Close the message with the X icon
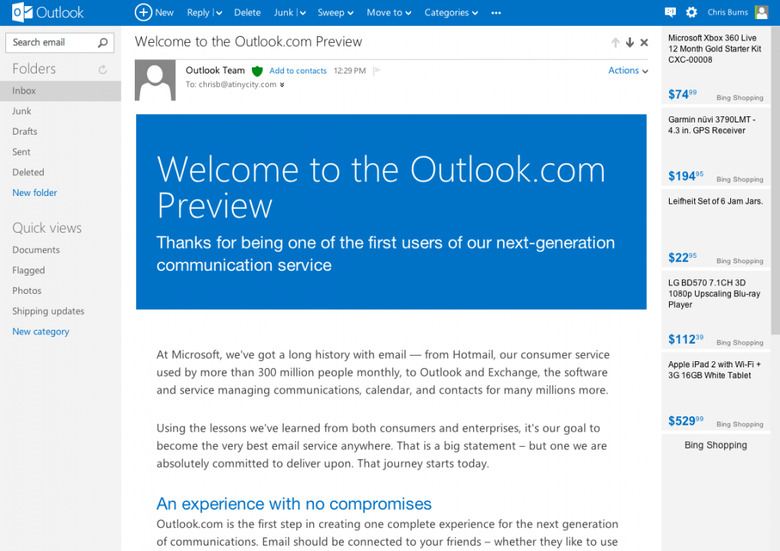Screen dimensions: 780x551 (644, 43)
